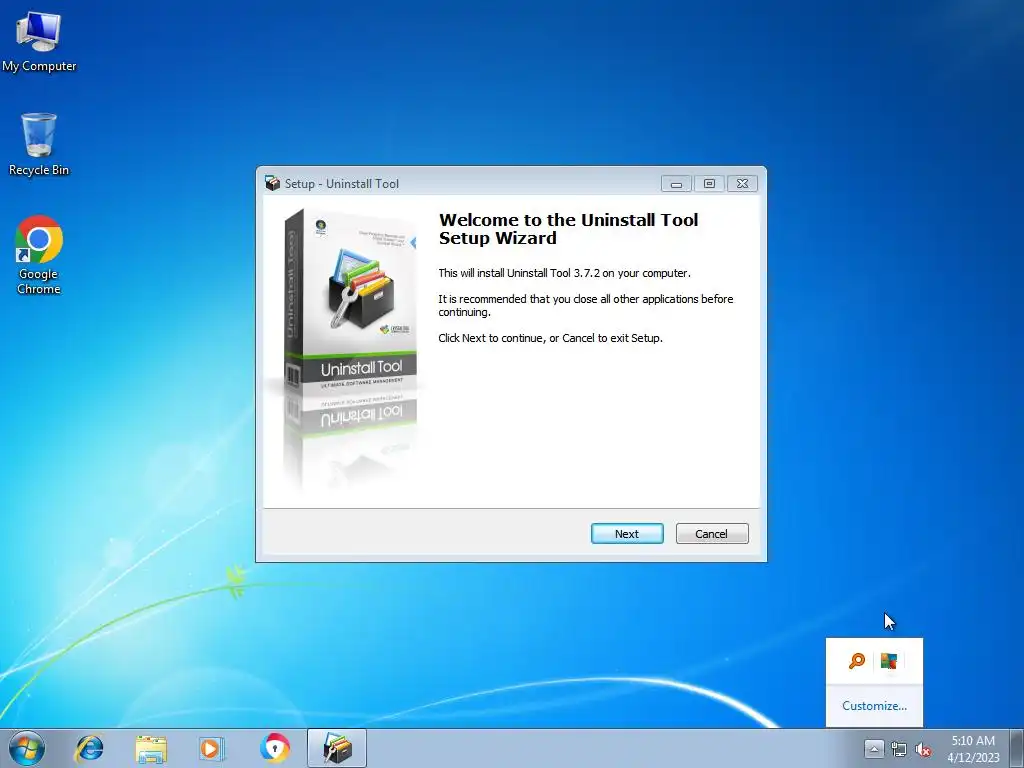Open the Chrome taskbar icon
This screenshot has height=768, width=1024.
pyautogui.click(x=274, y=748)
